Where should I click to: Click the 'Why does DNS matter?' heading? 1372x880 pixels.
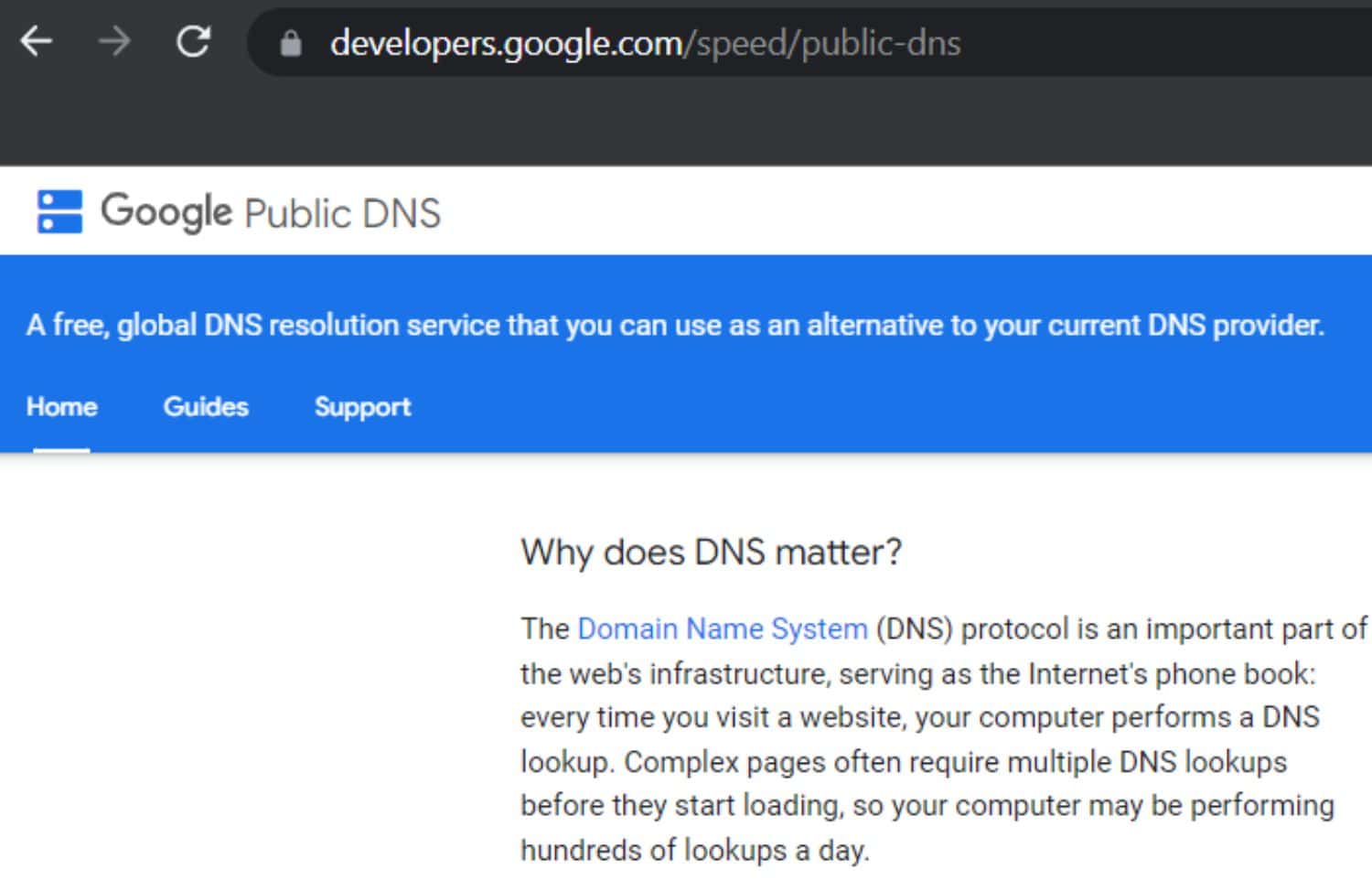click(711, 553)
